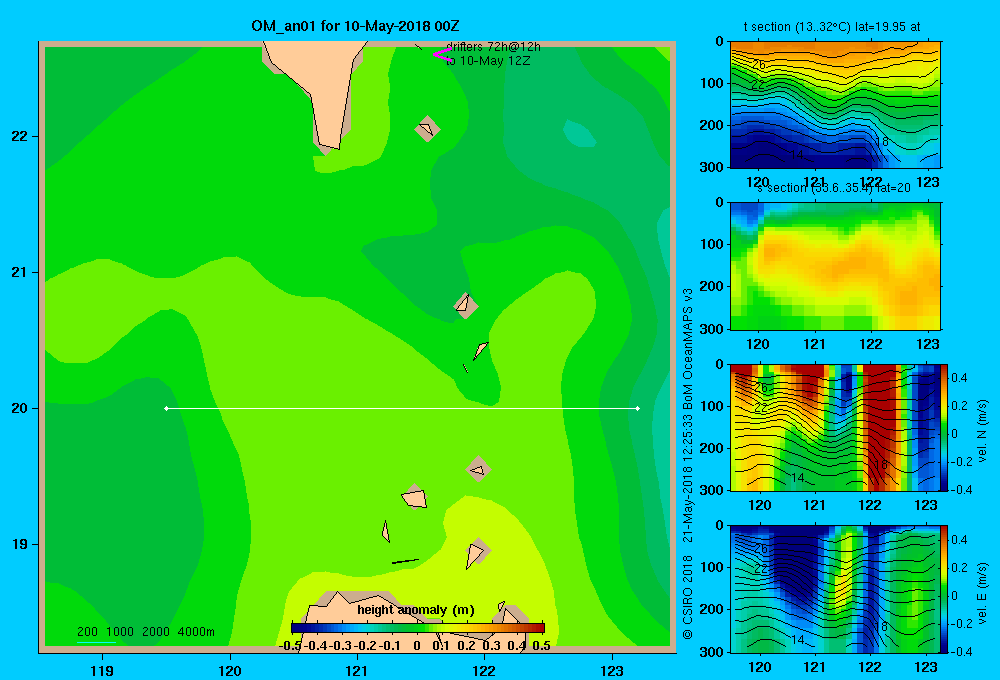Click the vel. E color scale bar

(945, 589)
